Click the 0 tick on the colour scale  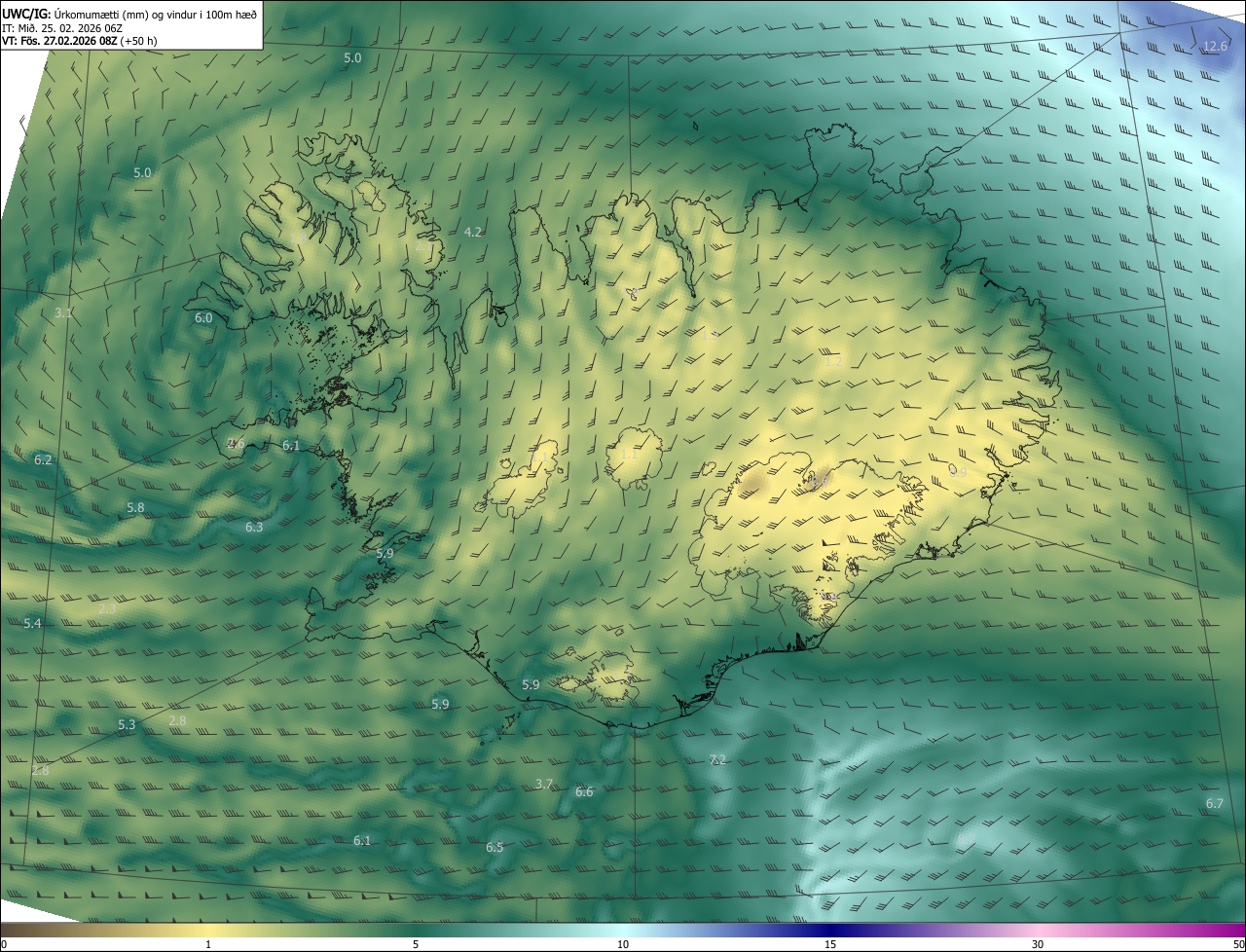pos(4,944)
